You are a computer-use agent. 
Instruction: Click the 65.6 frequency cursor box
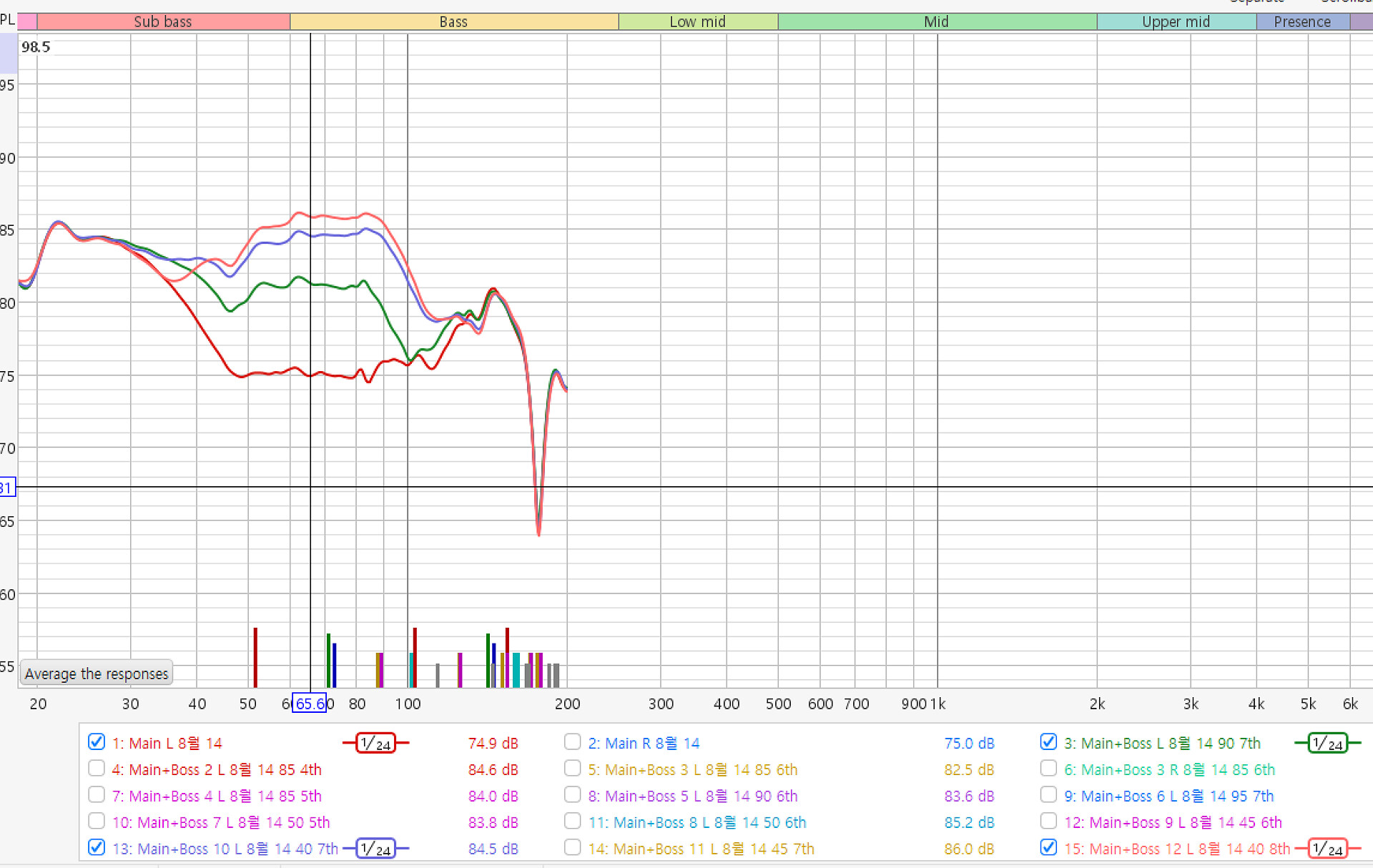tap(310, 704)
